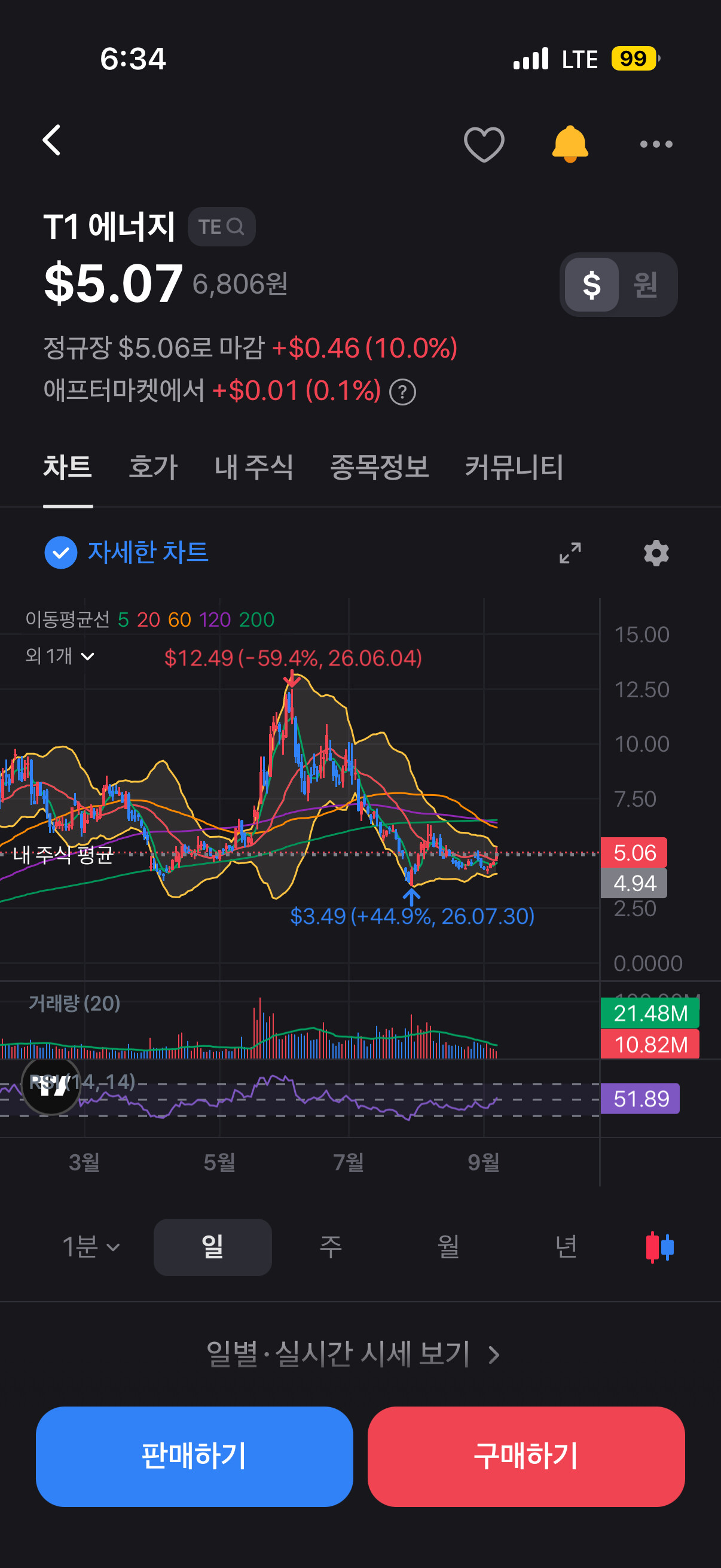Expand the 외 1개 indicator dropdown
Image resolution: width=721 pixels, height=1568 pixels.
60,655
